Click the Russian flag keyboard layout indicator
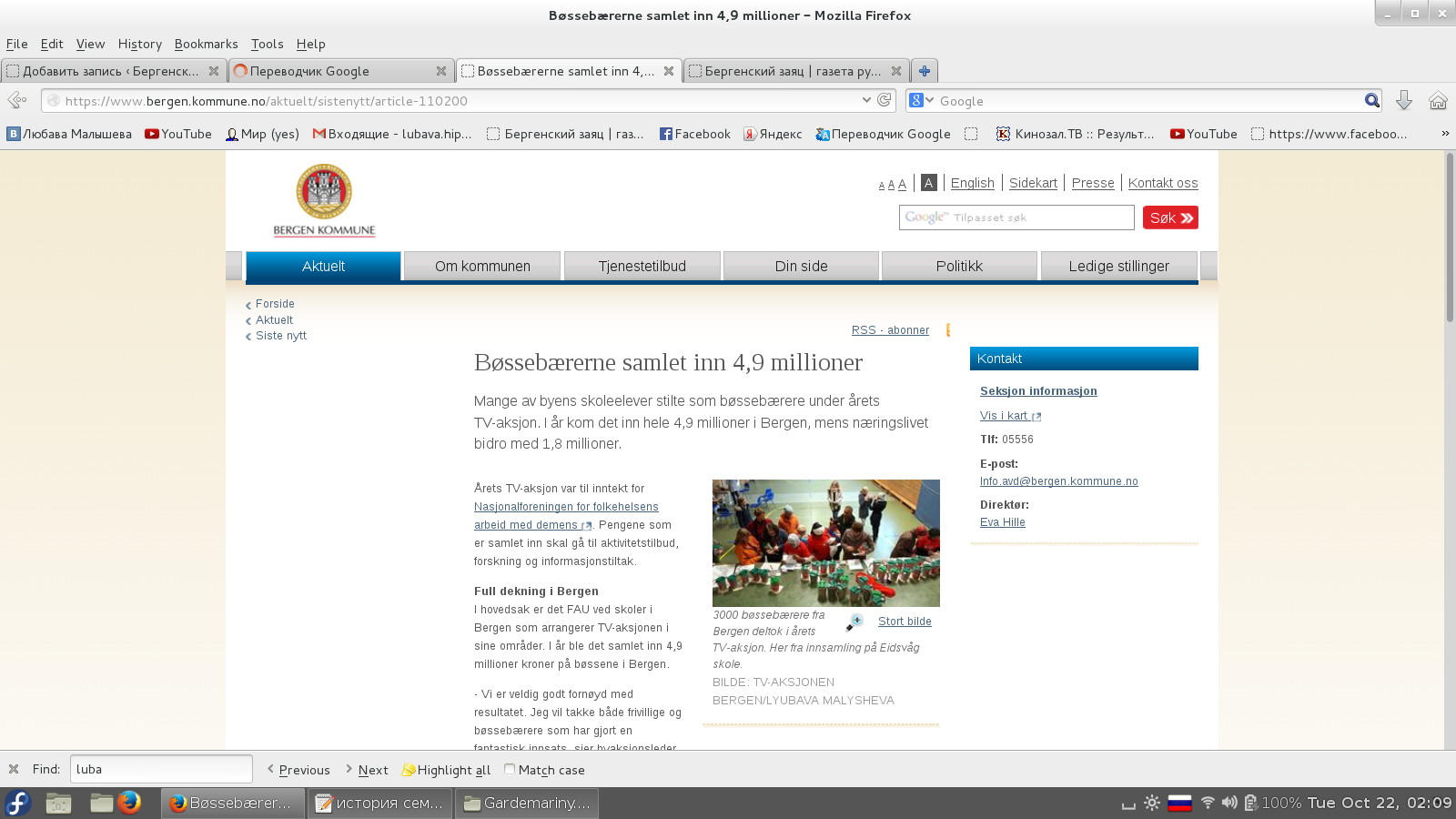 pyautogui.click(x=1179, y=803)
